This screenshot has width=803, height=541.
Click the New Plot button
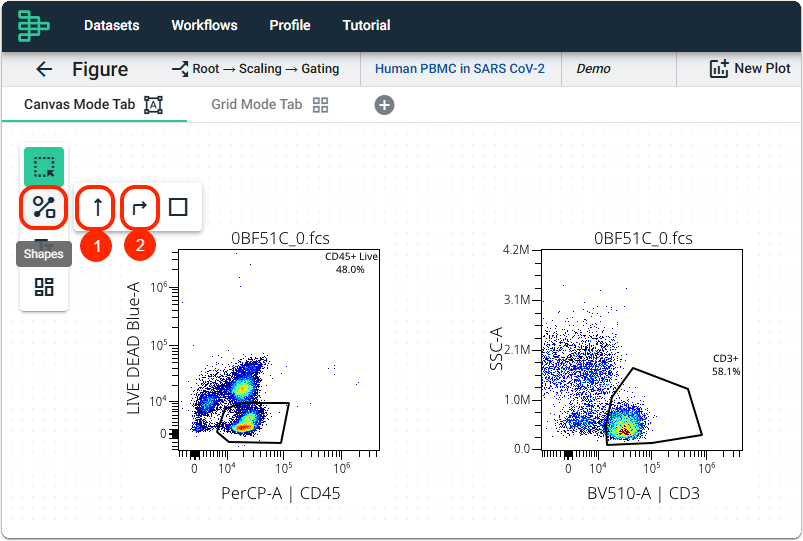750,69
